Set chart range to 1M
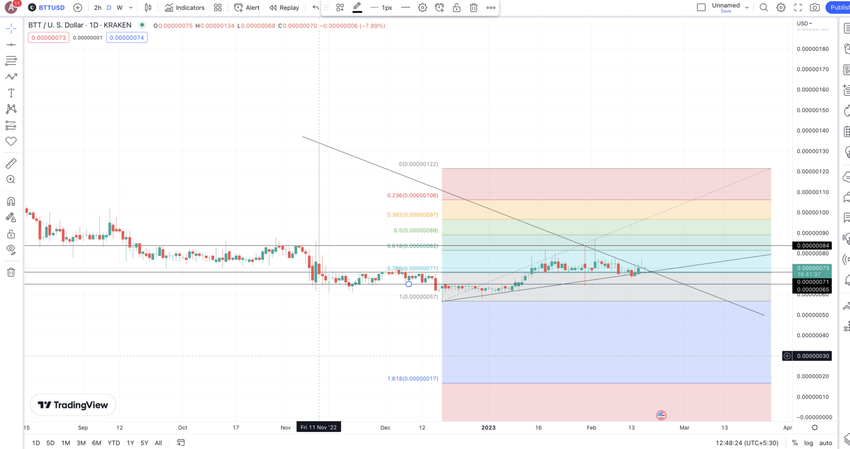Screen dimensions: 850x449 coord(66,443)
